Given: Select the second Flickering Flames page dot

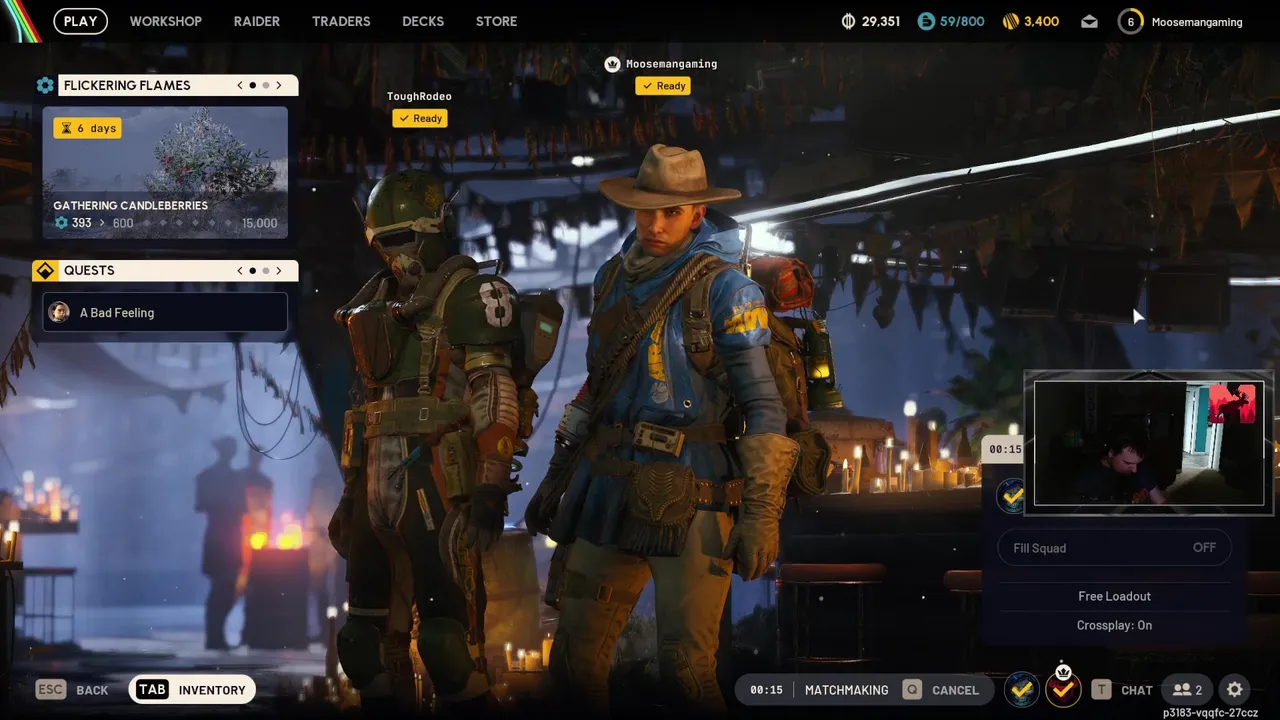Looking at the screenshot, I should click(265, 86).
